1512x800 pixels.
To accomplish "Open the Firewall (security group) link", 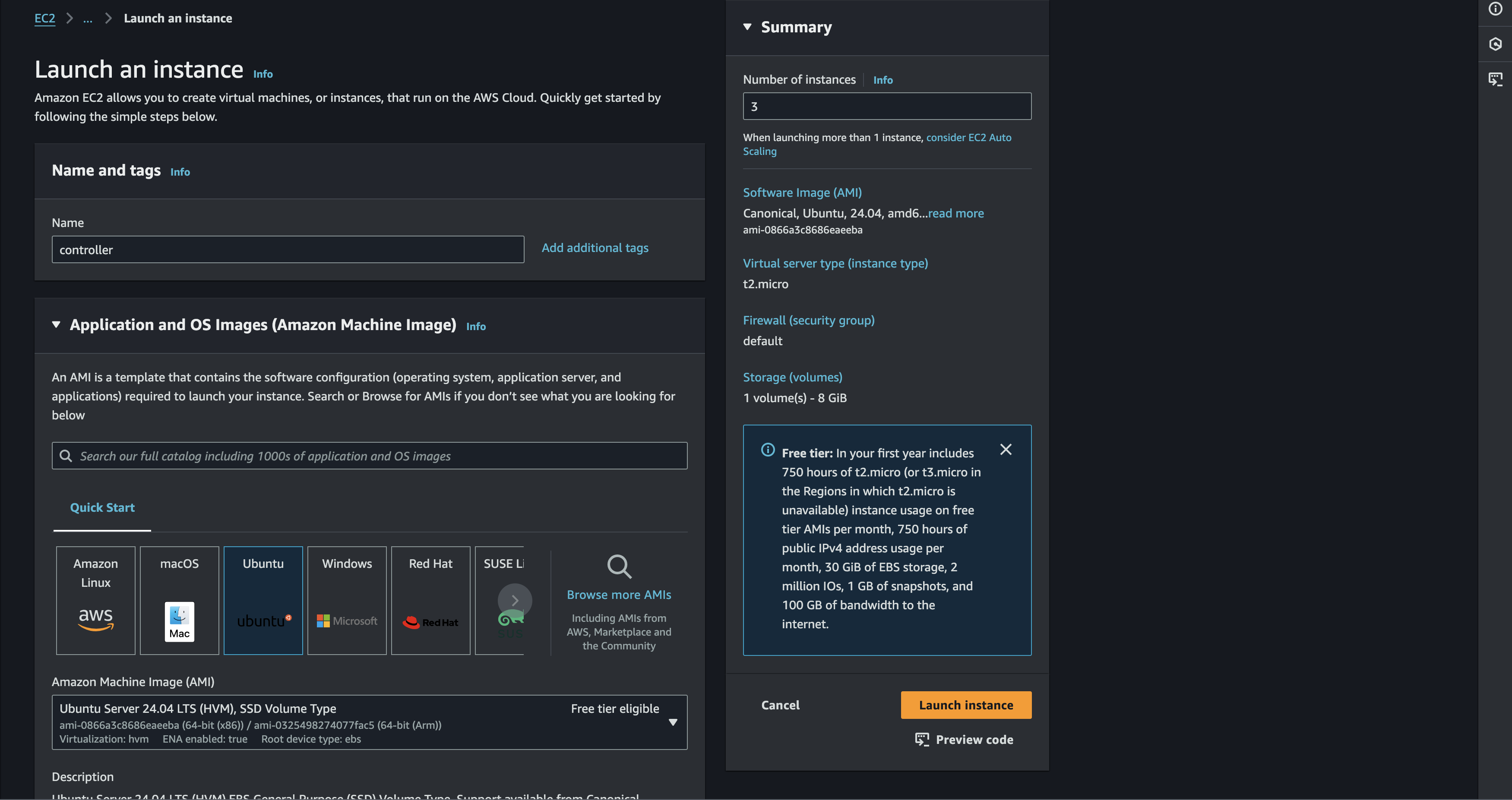I will tap(809, 320).
